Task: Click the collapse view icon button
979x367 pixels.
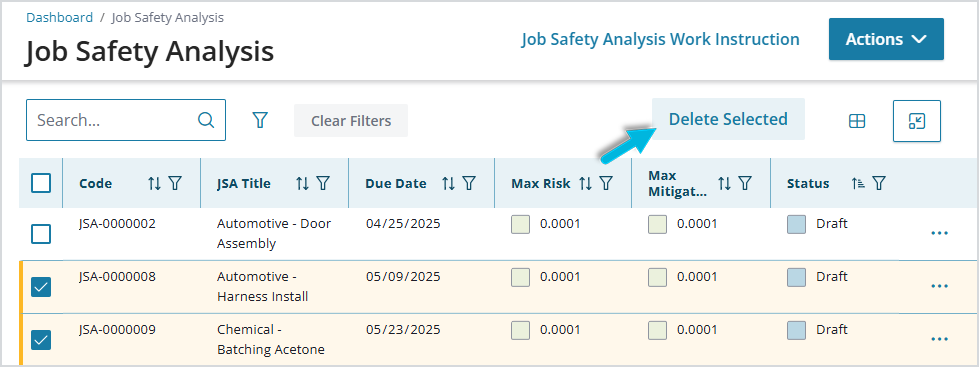Action: point(917,121)
